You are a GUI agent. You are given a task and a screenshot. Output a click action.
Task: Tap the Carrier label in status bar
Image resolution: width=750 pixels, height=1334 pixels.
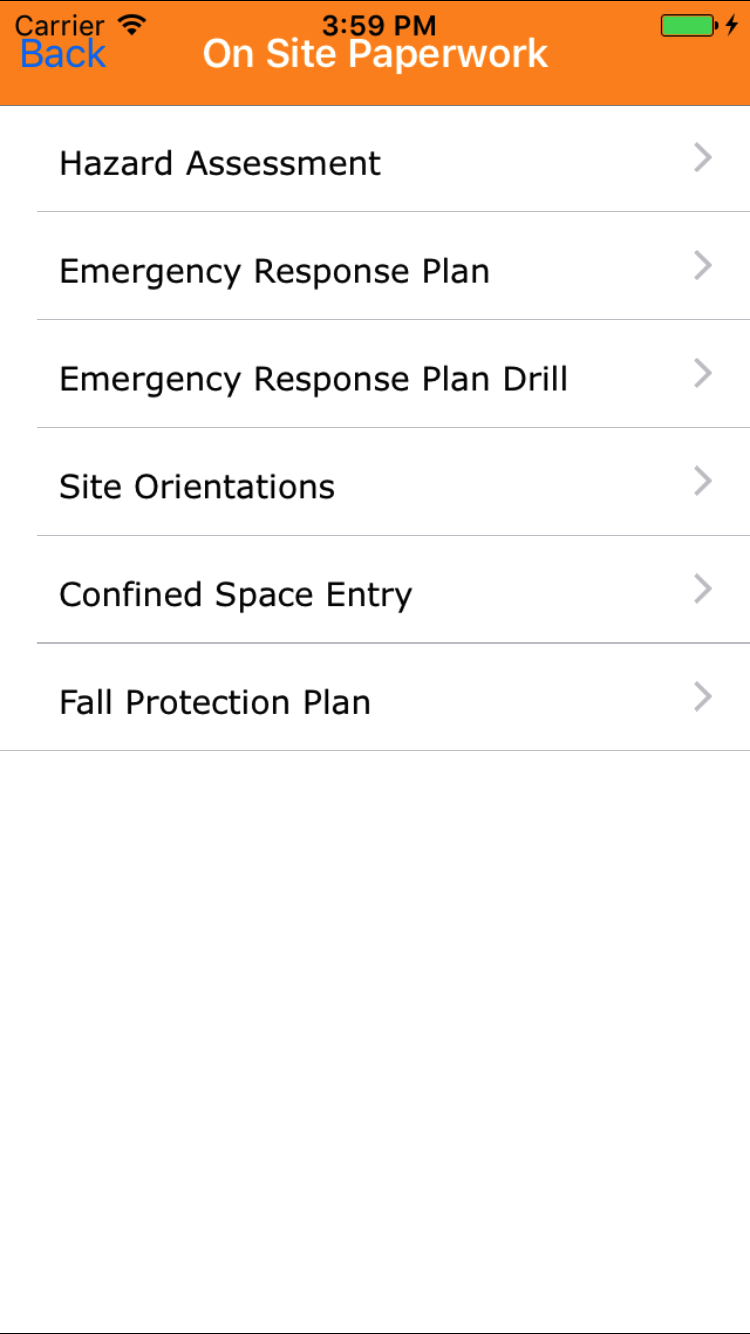tap(60, 24)
